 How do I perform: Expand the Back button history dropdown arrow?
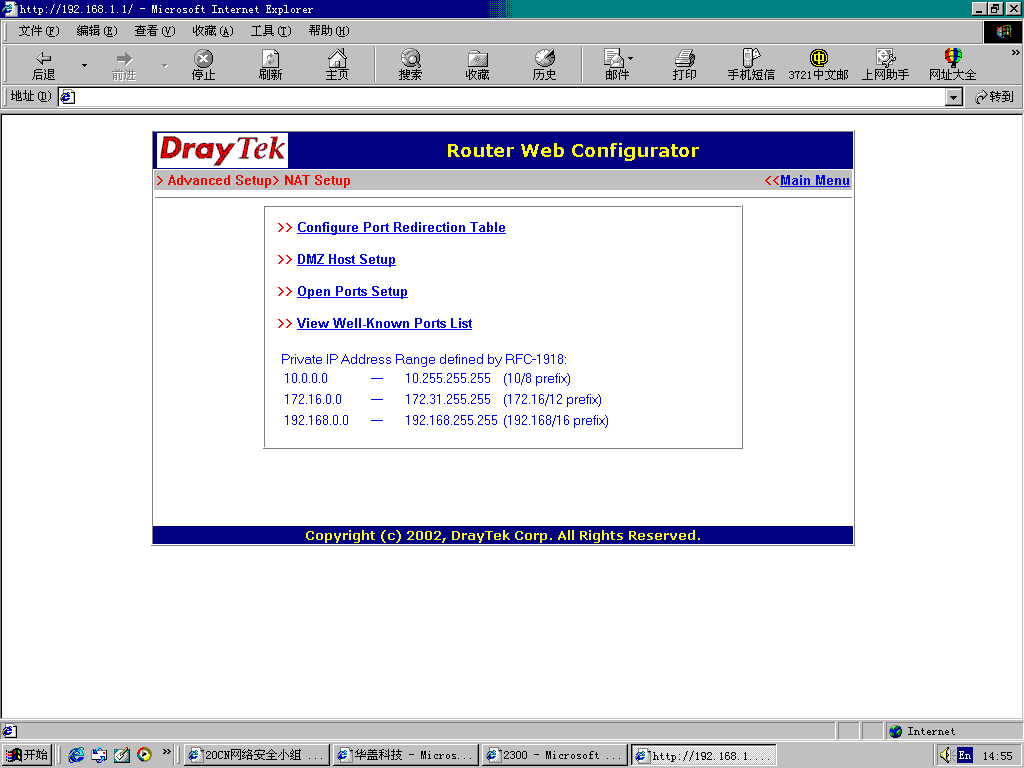pyautogui.click(x=84, y=65)
